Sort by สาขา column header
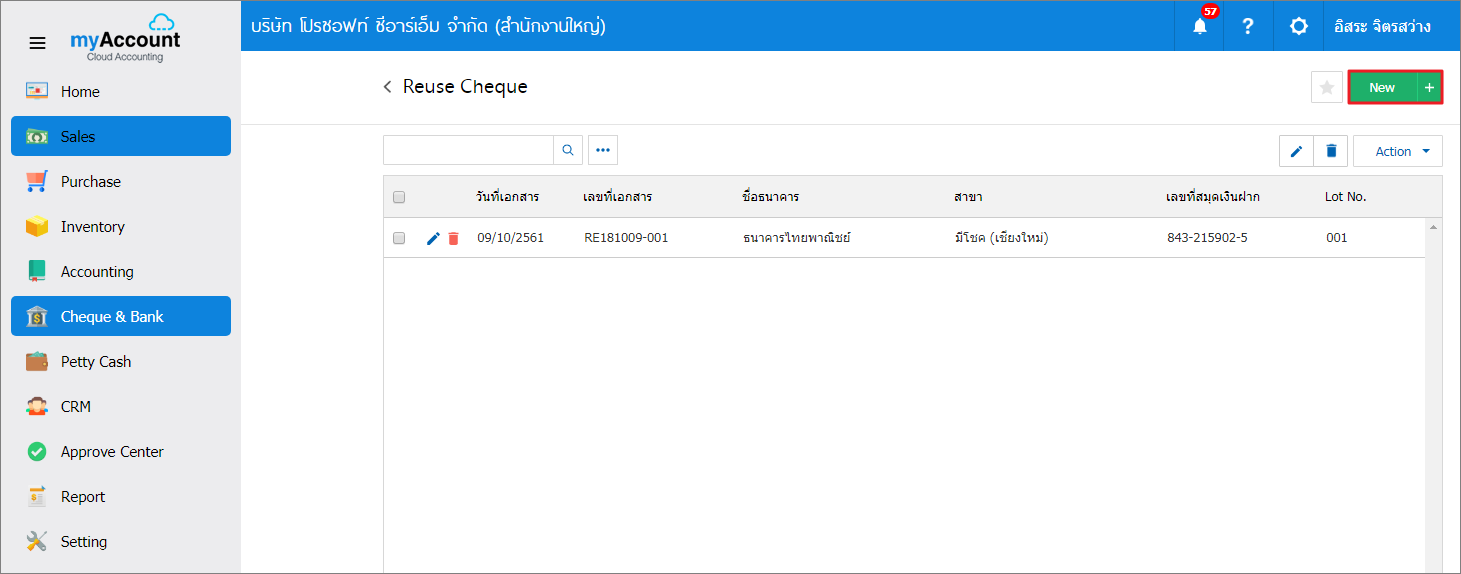The image size is (1461, 574). [x=968, y=197]
